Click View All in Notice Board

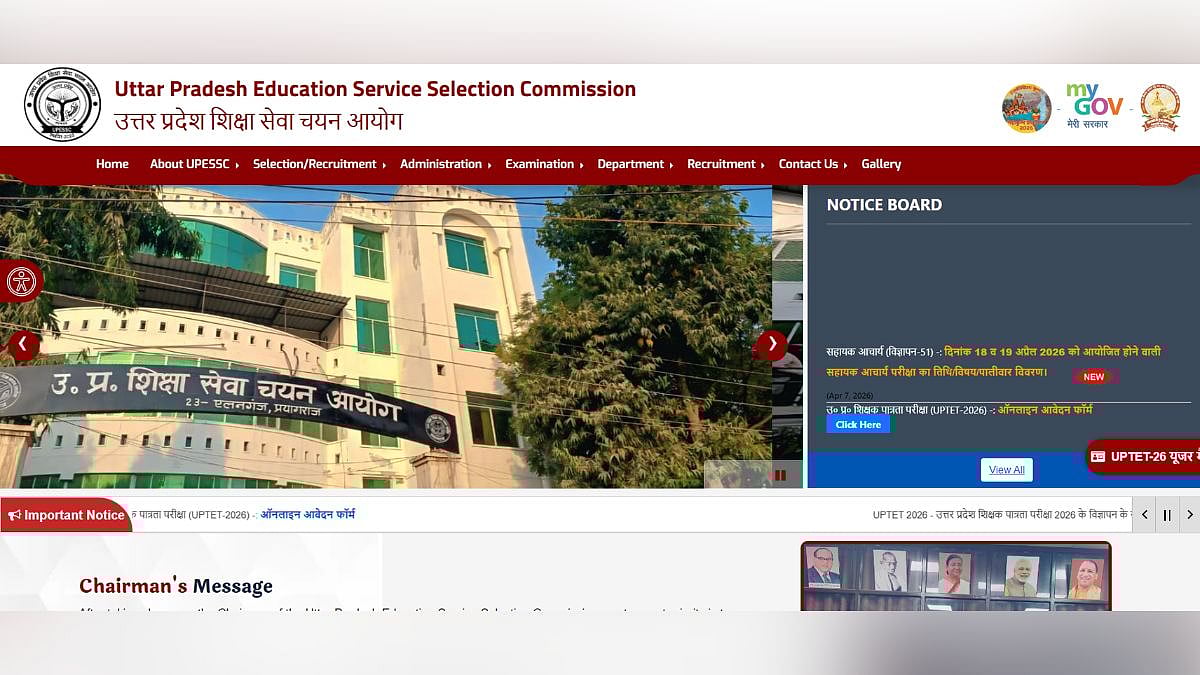tap(1006, 470)
